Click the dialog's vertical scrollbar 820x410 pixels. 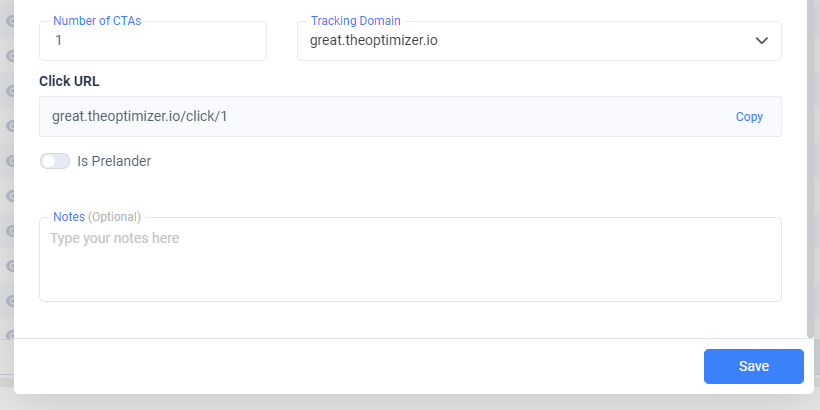pos(810,170)
